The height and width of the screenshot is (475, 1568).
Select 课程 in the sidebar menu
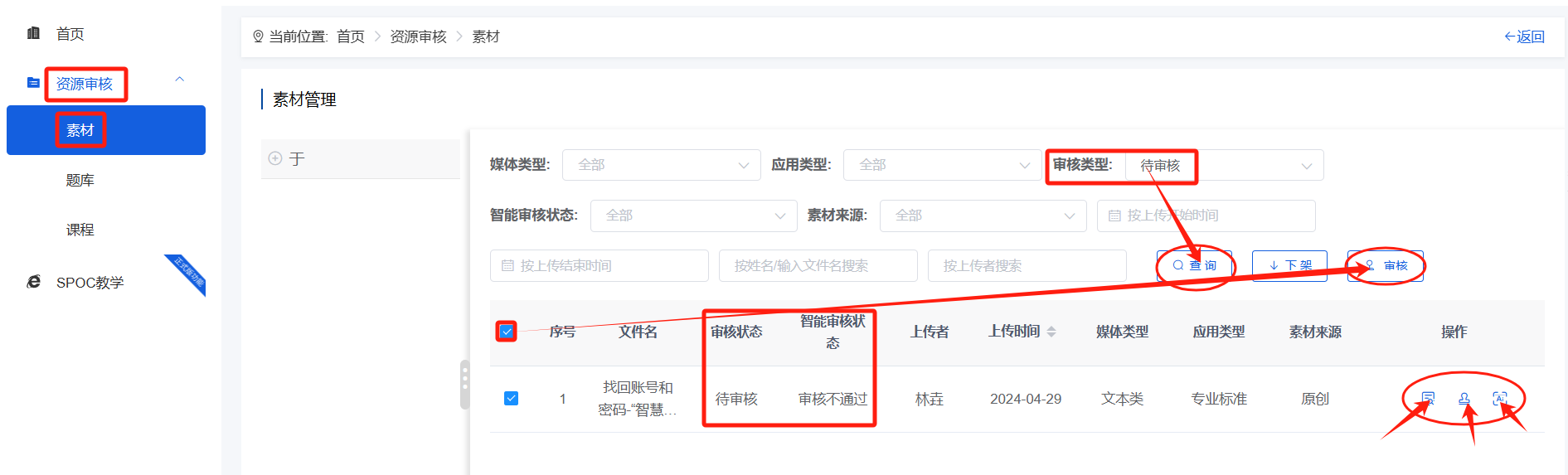80,230
